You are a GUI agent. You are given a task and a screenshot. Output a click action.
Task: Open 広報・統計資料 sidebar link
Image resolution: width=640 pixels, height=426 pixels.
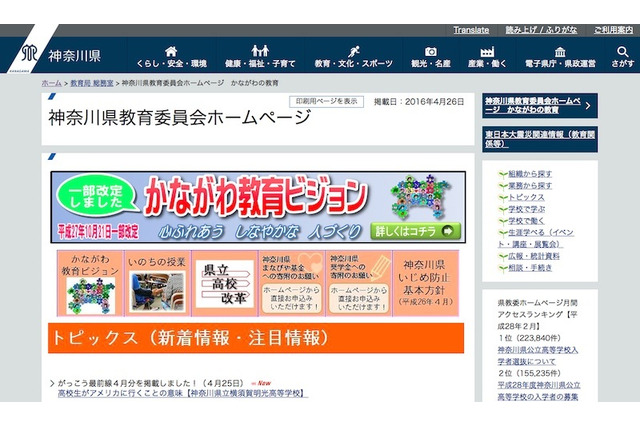(533, 256)
